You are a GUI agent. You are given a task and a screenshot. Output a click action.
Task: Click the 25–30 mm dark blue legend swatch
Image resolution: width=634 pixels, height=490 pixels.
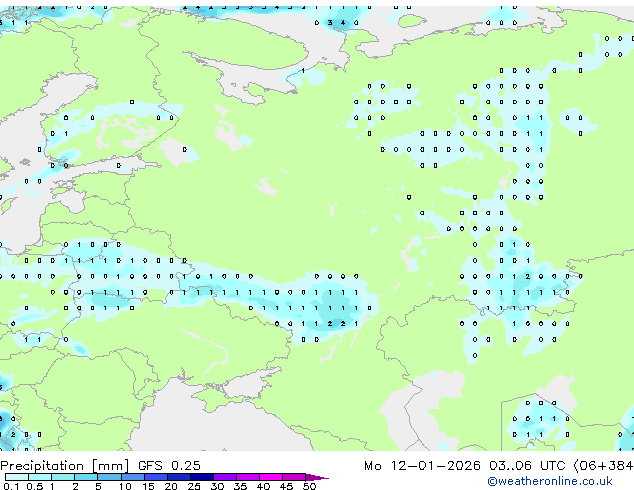tap(202, 477)
